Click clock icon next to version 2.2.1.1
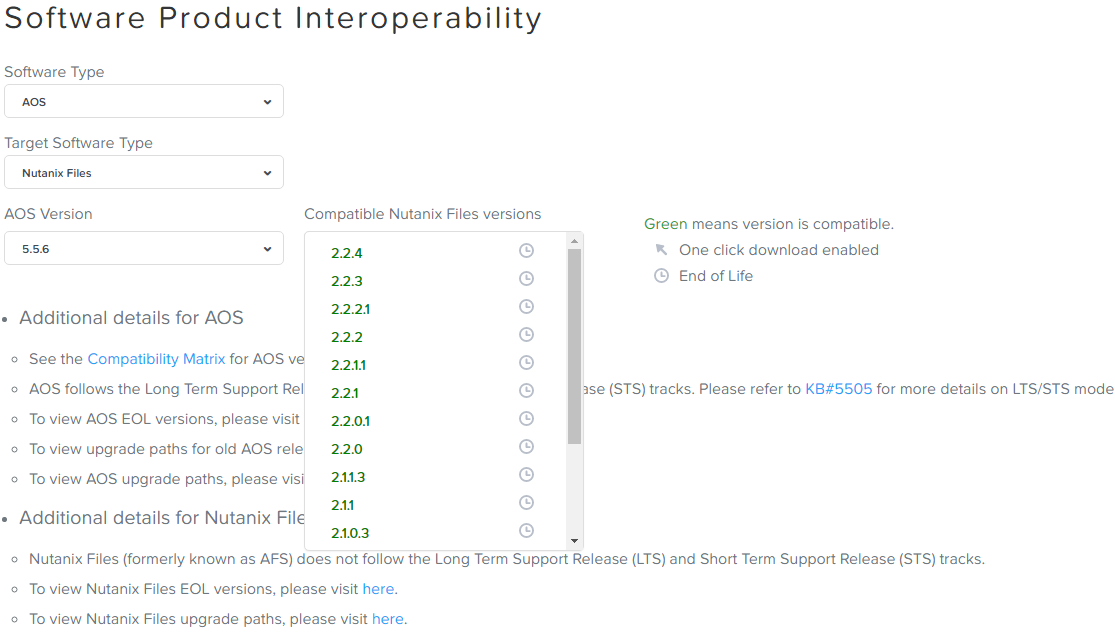 pos(526,363)
